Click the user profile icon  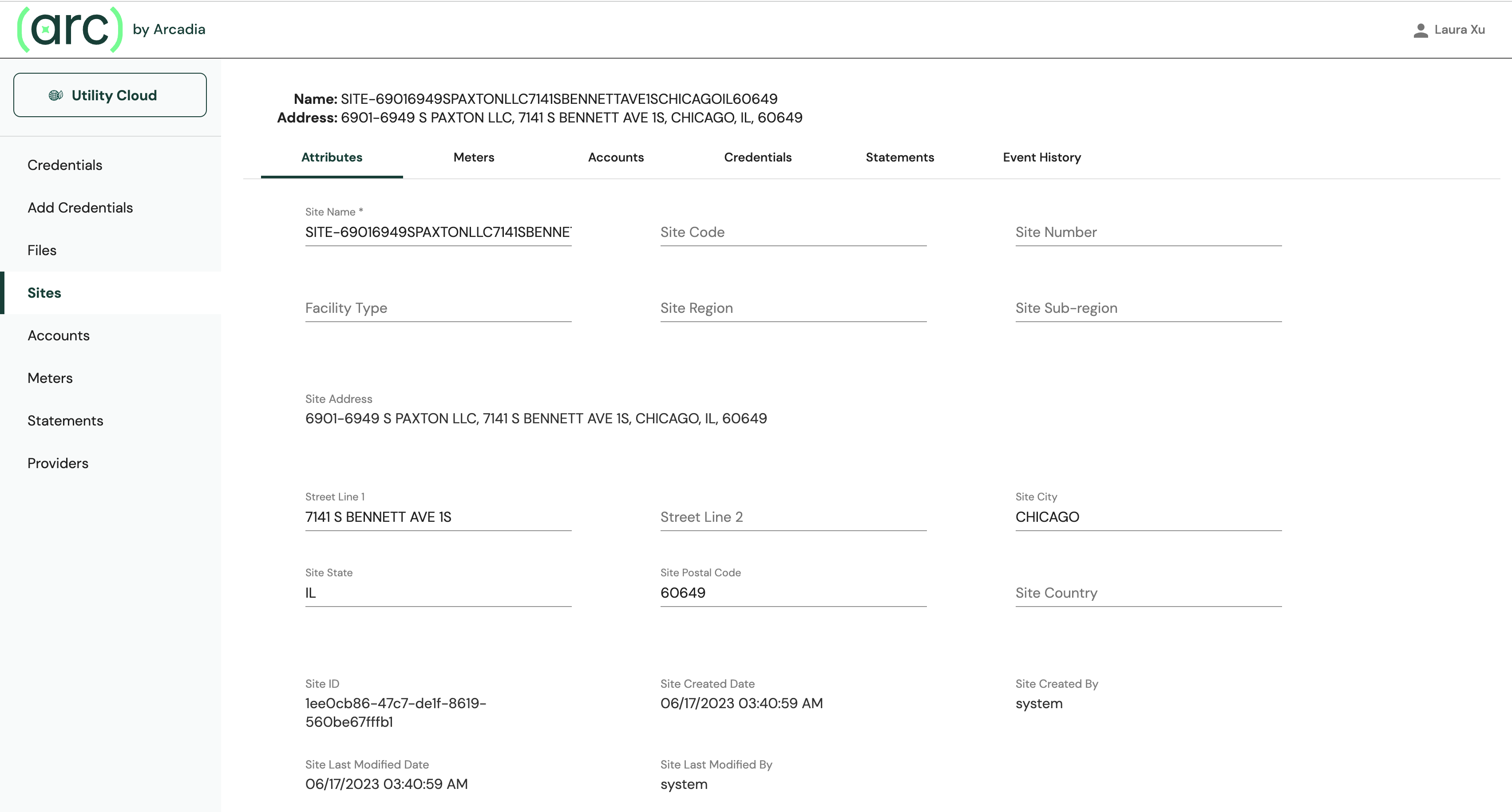click(1421, 30)
